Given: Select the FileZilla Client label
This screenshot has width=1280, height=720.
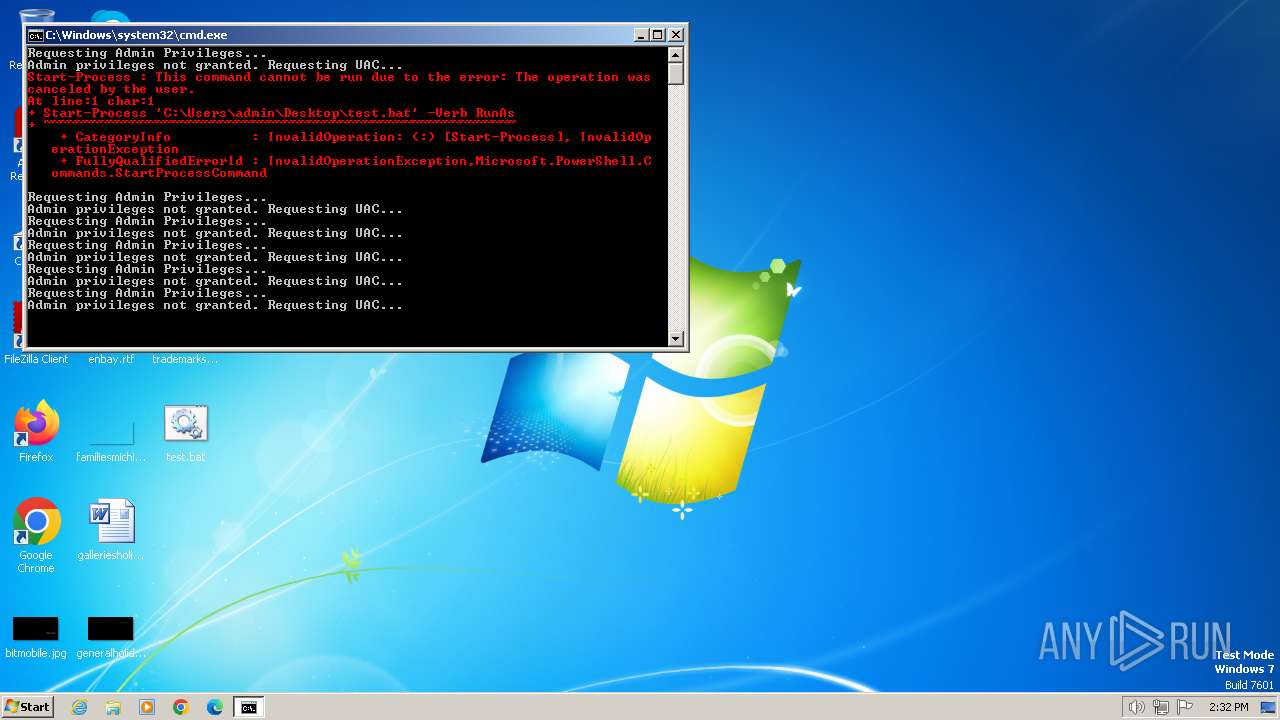Looking at the screenshot, I should 36,359.
